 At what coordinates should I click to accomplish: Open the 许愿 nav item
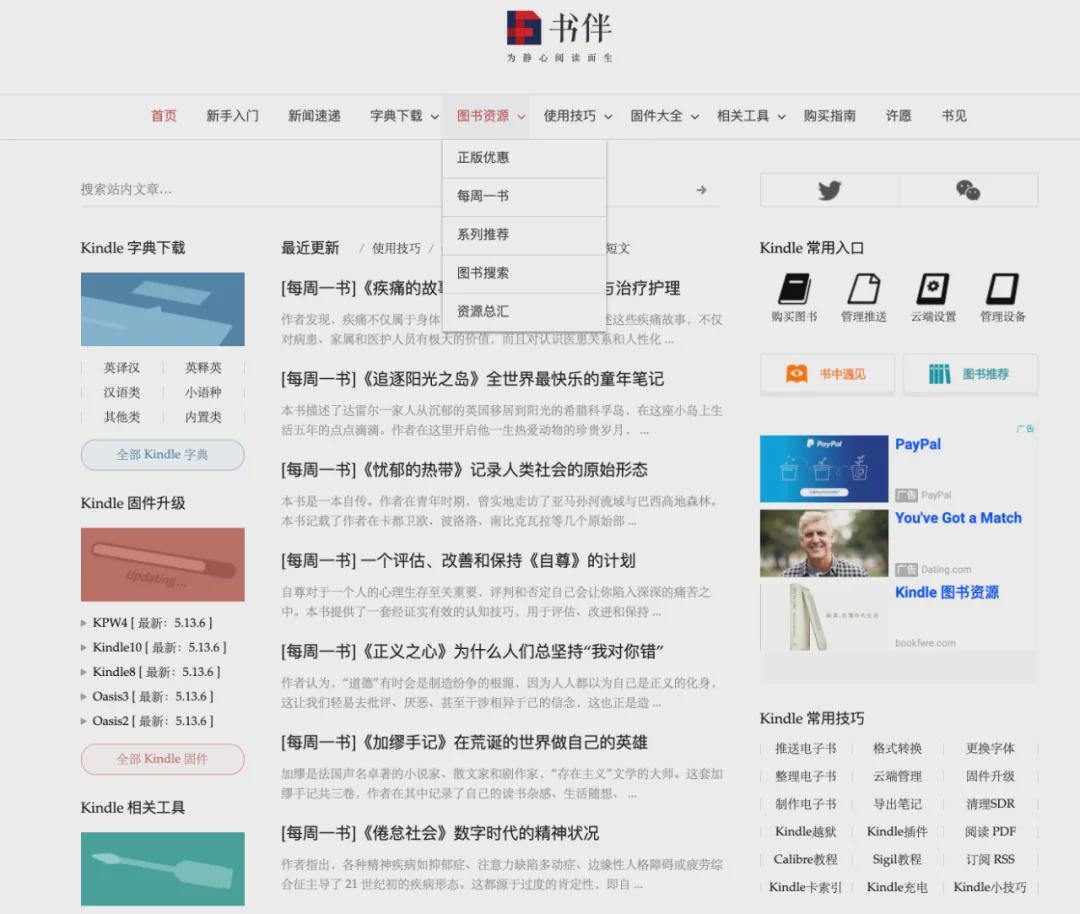898,116
